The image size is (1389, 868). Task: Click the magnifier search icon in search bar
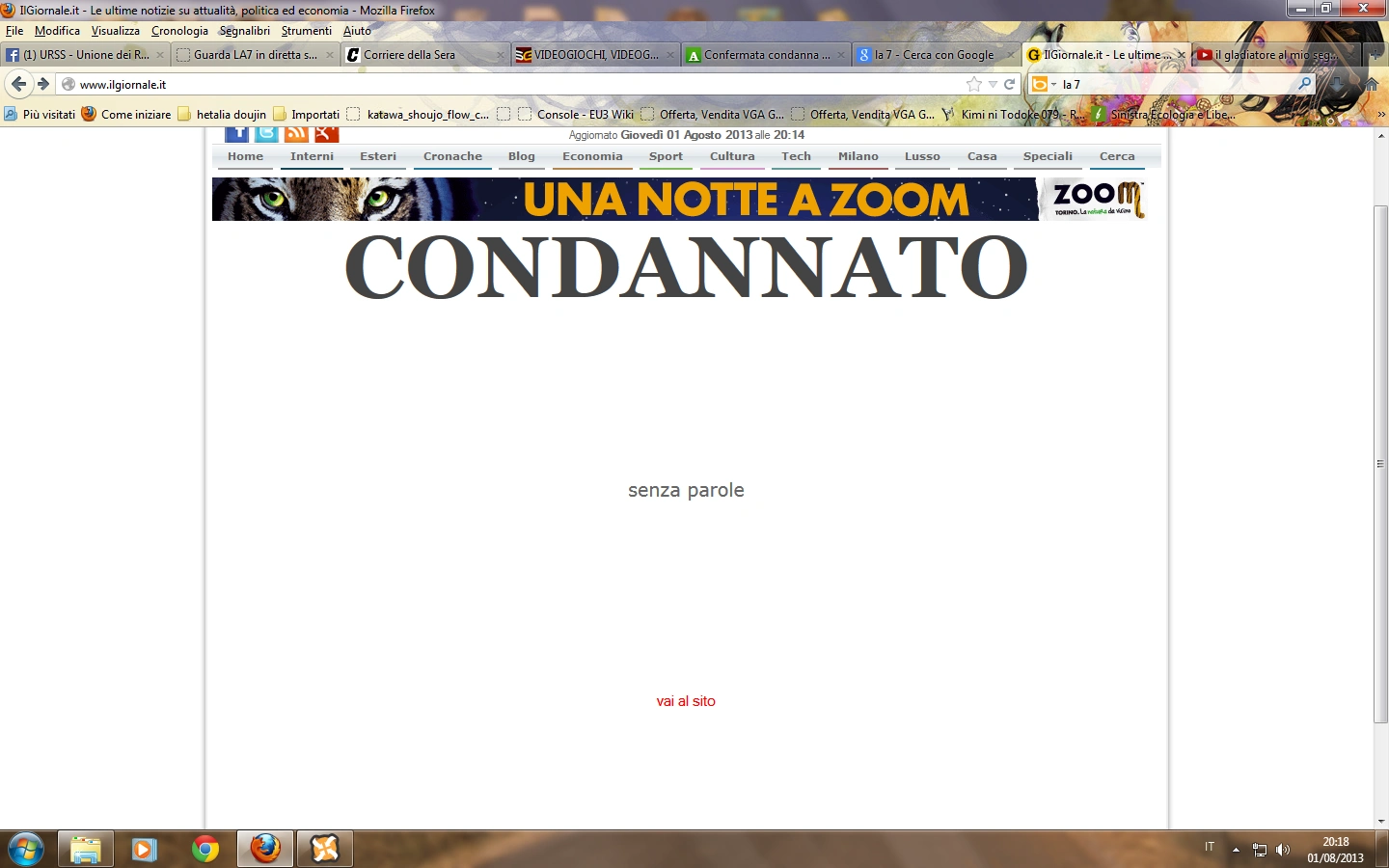[1304, 84]
